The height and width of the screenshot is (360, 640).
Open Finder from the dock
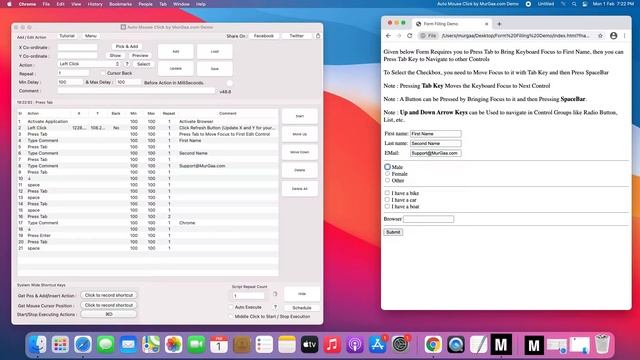coord(38,344)
